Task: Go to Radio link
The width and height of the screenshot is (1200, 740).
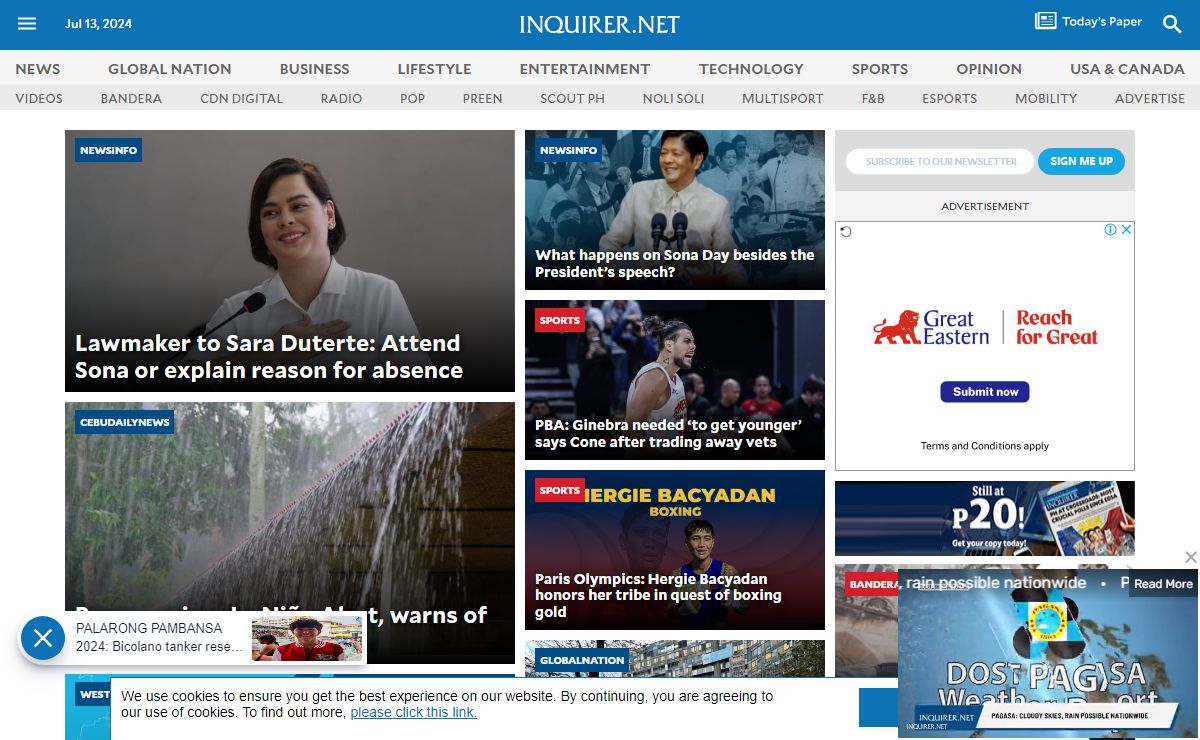Action: coord(341,98)
